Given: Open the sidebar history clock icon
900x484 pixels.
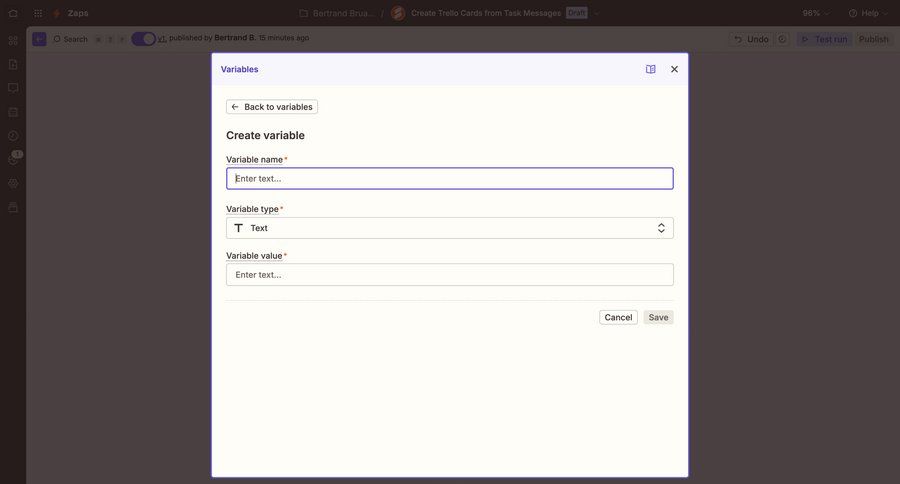Looking at the screenshot, I should coord(13,136).
